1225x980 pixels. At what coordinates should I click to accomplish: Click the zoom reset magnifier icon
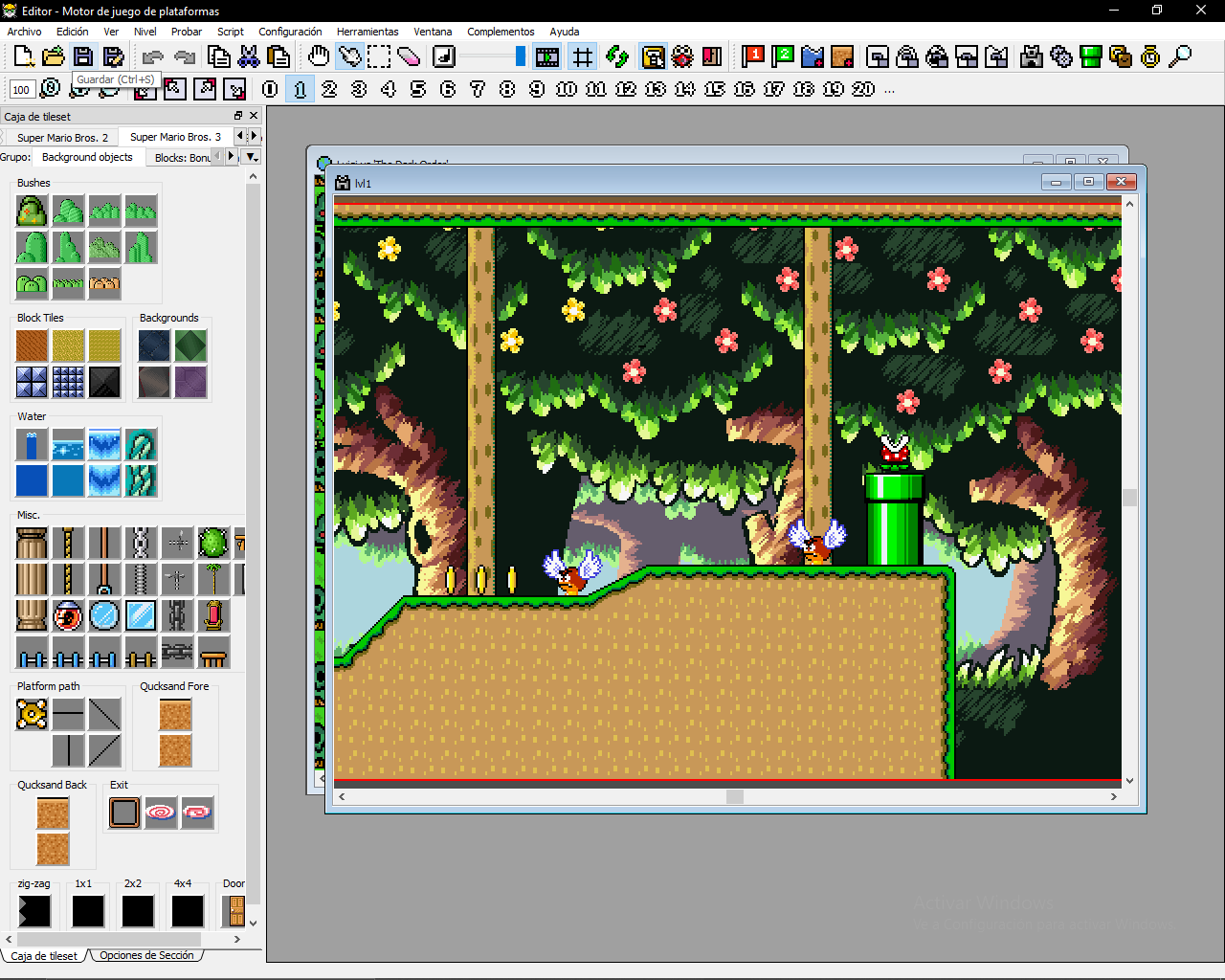click(x=51, y=89)
